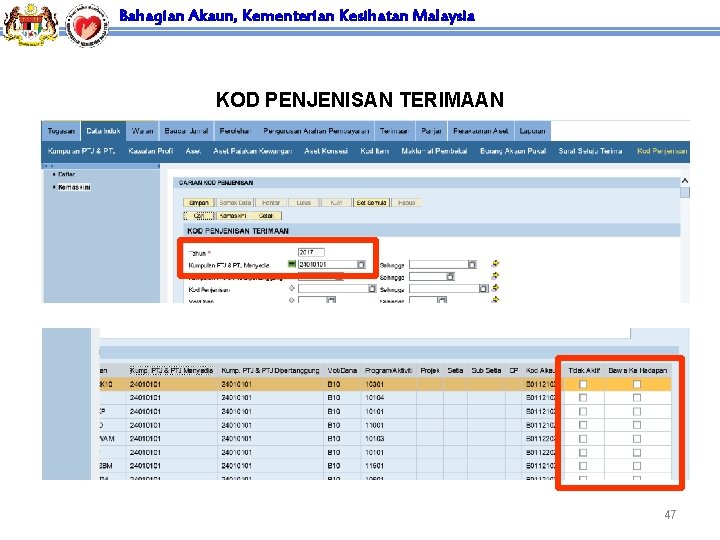Open the Perakaunan Aset tab
720x540 pixels.
tap(481, 131)
